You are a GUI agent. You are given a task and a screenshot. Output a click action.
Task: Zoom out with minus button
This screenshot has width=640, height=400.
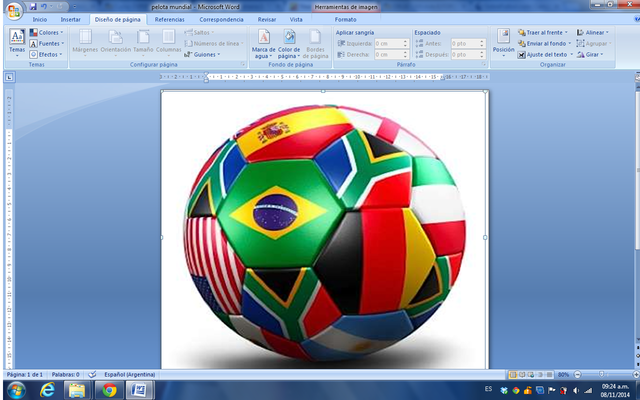[577, 374]
